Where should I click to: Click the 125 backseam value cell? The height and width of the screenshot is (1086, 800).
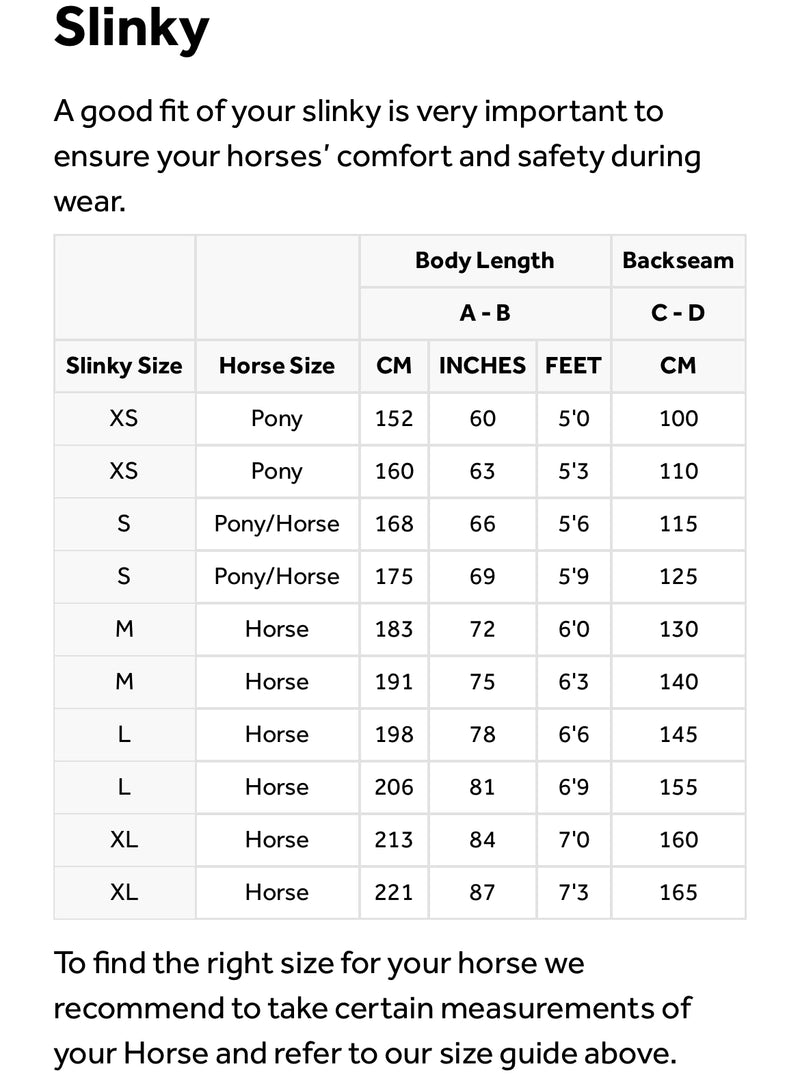(678, 577)
